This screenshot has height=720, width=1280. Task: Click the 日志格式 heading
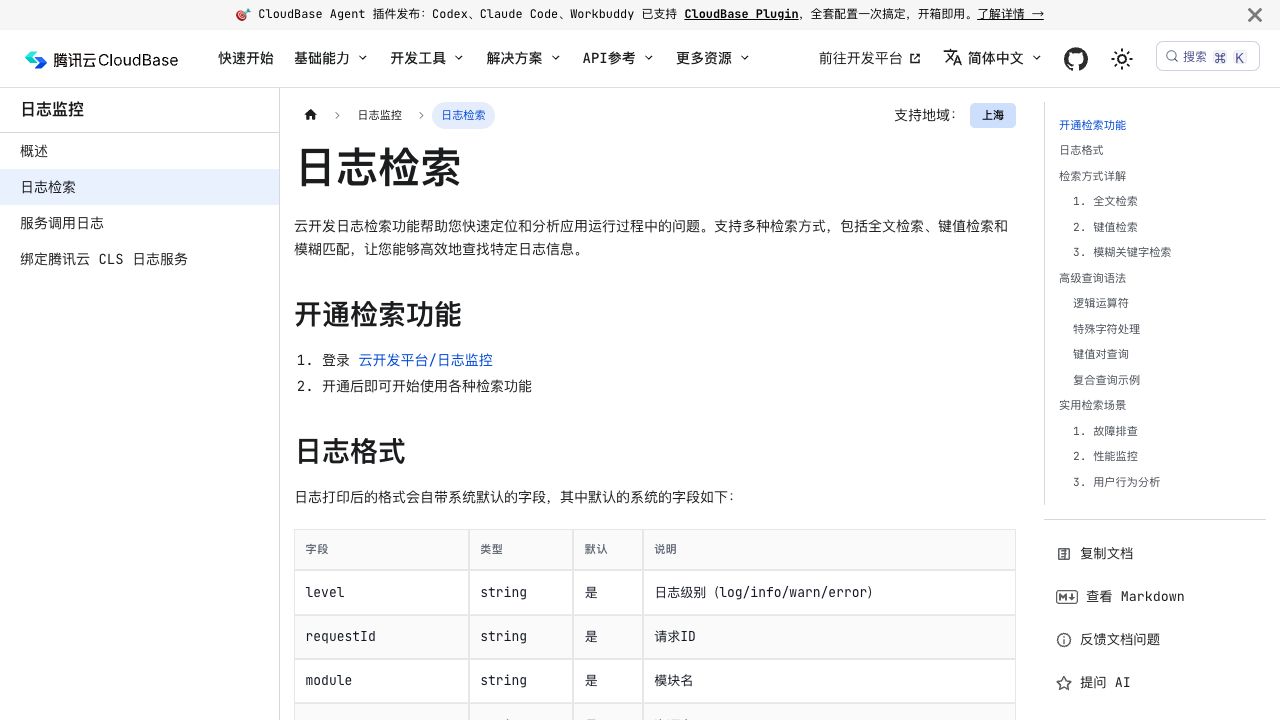coord(350,451)
